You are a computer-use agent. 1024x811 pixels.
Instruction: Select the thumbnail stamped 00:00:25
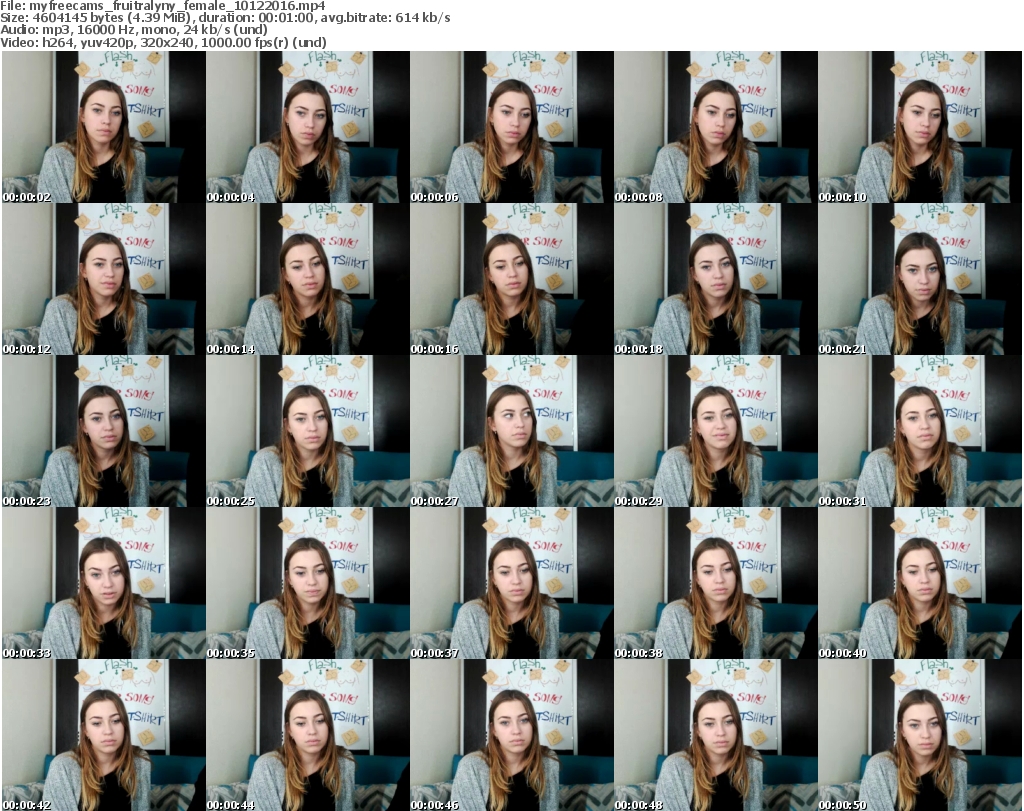[308, 431]
